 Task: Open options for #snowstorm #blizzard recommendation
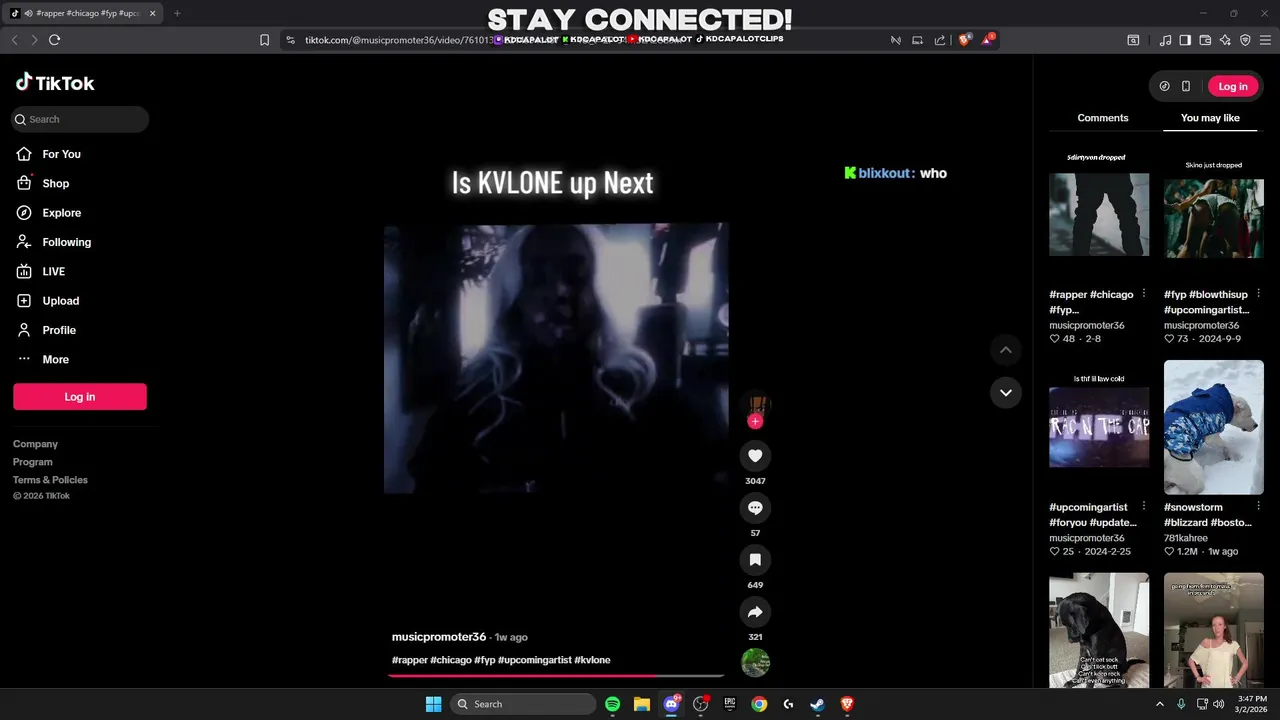pyautogui.click(x=1258, y=506)
